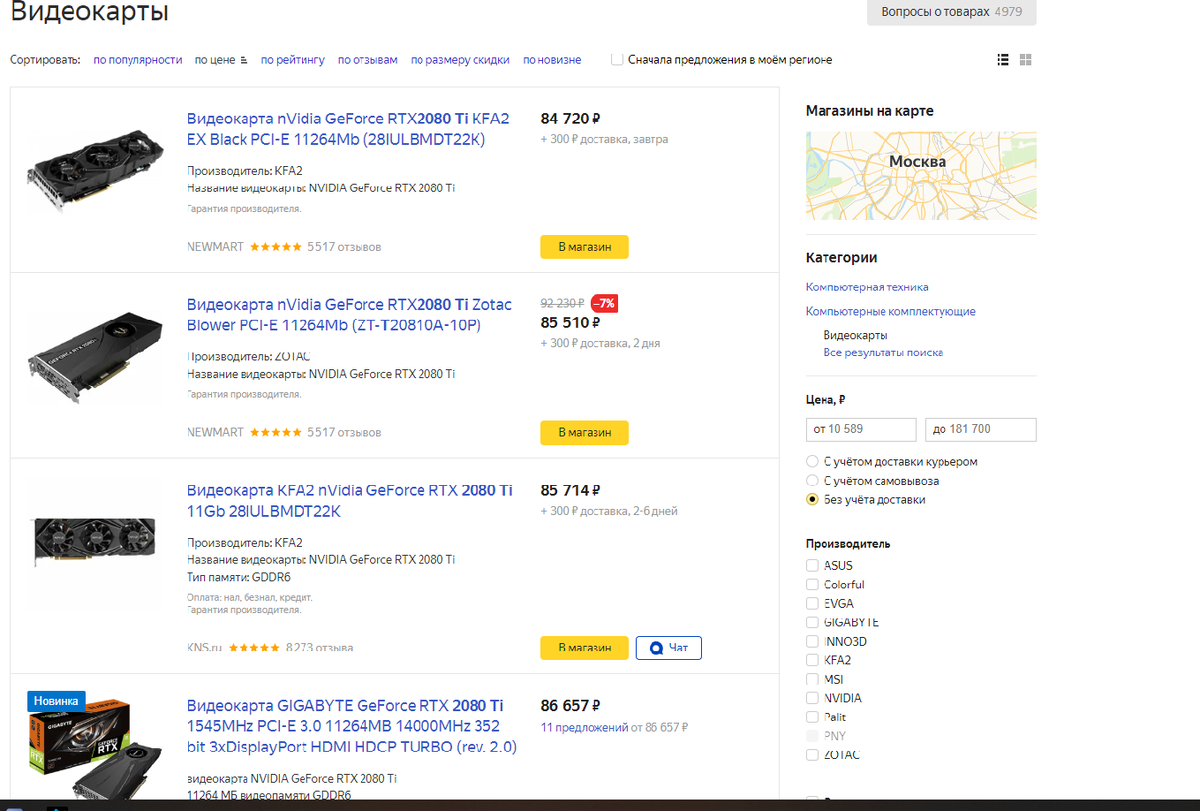Open 'Все результаты поиска' link

883,353
